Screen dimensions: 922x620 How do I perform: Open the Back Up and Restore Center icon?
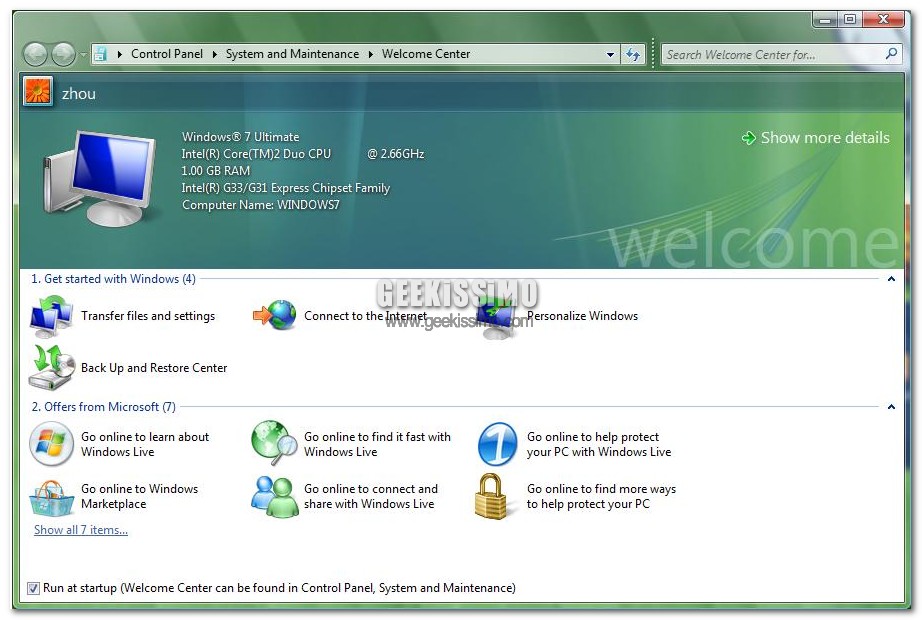click(52, 367)
